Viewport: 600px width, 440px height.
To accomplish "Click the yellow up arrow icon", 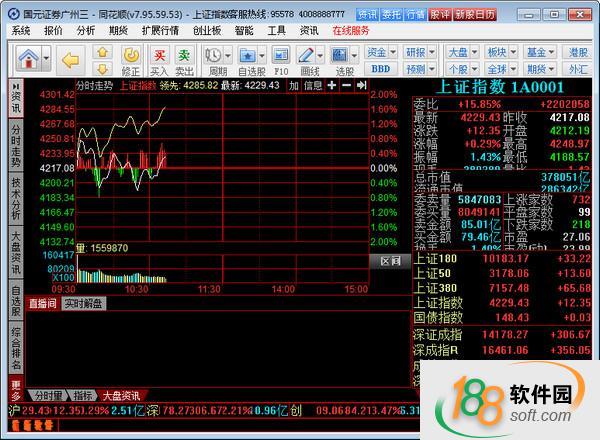I will [x=102, y=52].
